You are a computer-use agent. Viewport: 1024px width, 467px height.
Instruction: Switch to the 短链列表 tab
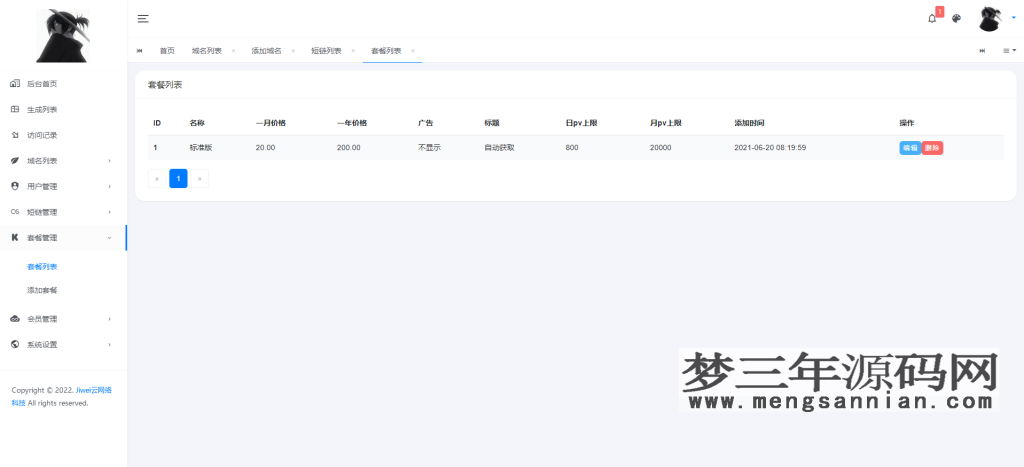(326, 50)
